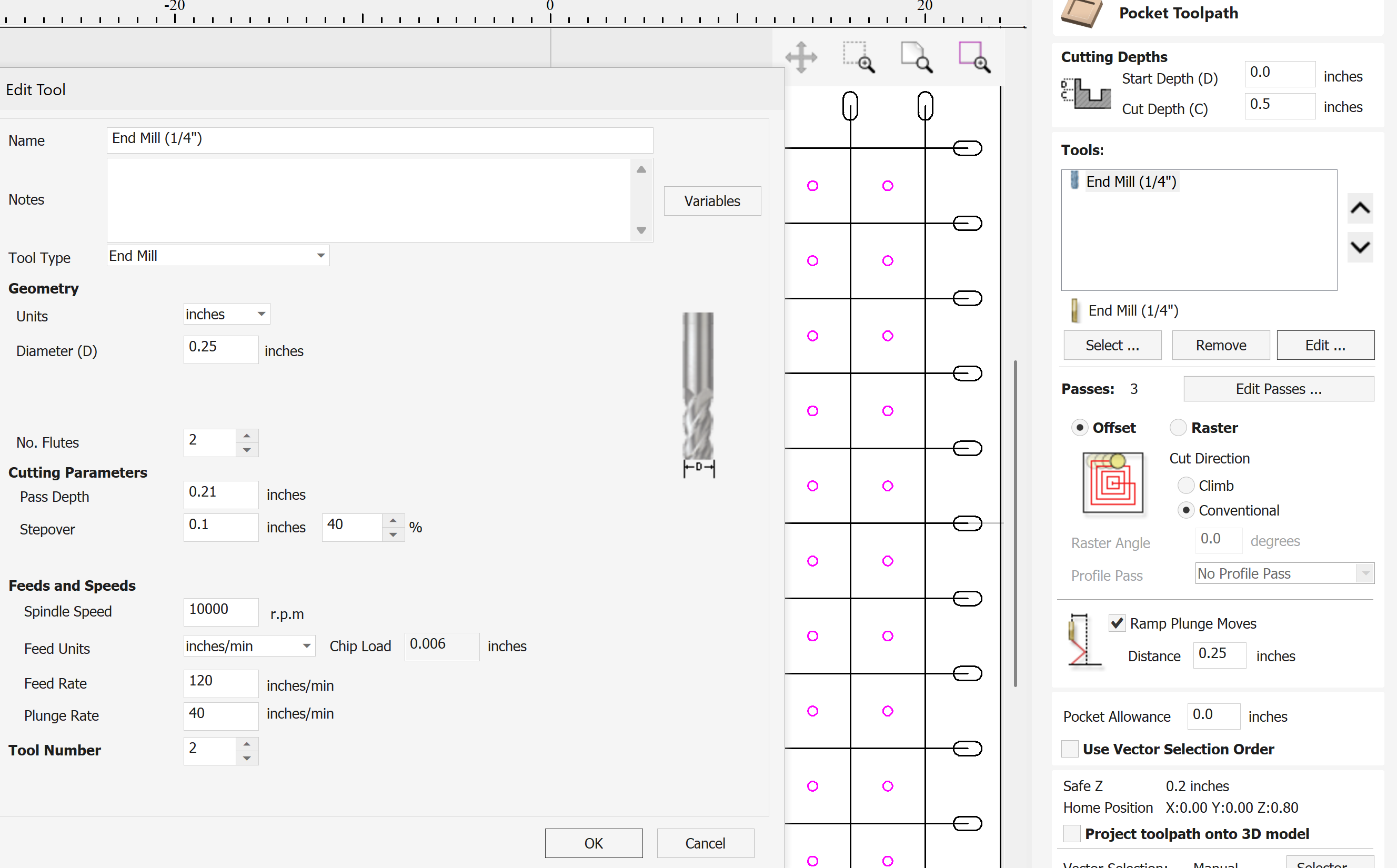The width and height of the screenshot is (1397, 868).
Task: Click the offset pocket pattern thumbnail
Action: click(1112, 482)
